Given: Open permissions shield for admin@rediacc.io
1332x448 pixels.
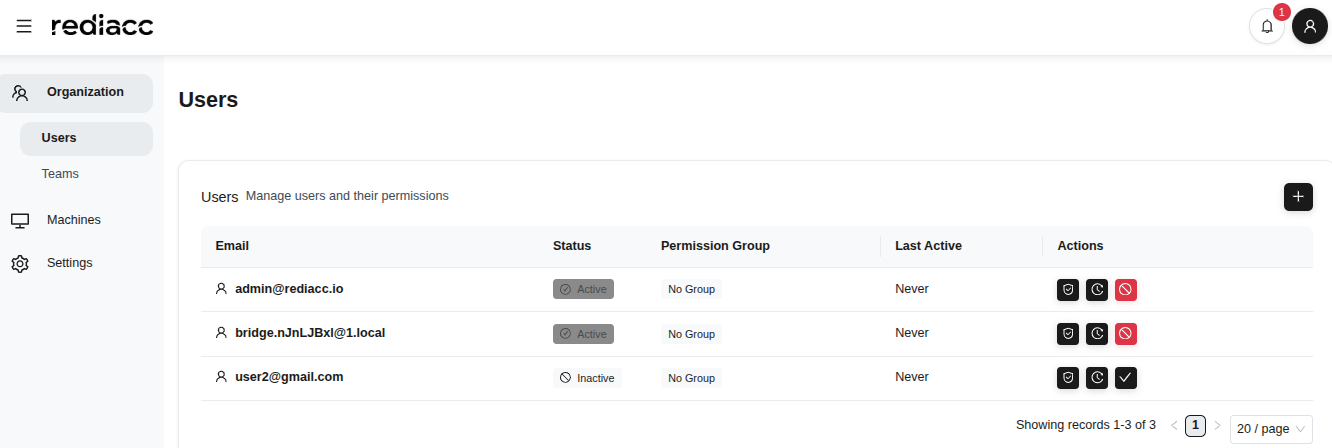Looking at the screenshot, I should pos(1068,289).
